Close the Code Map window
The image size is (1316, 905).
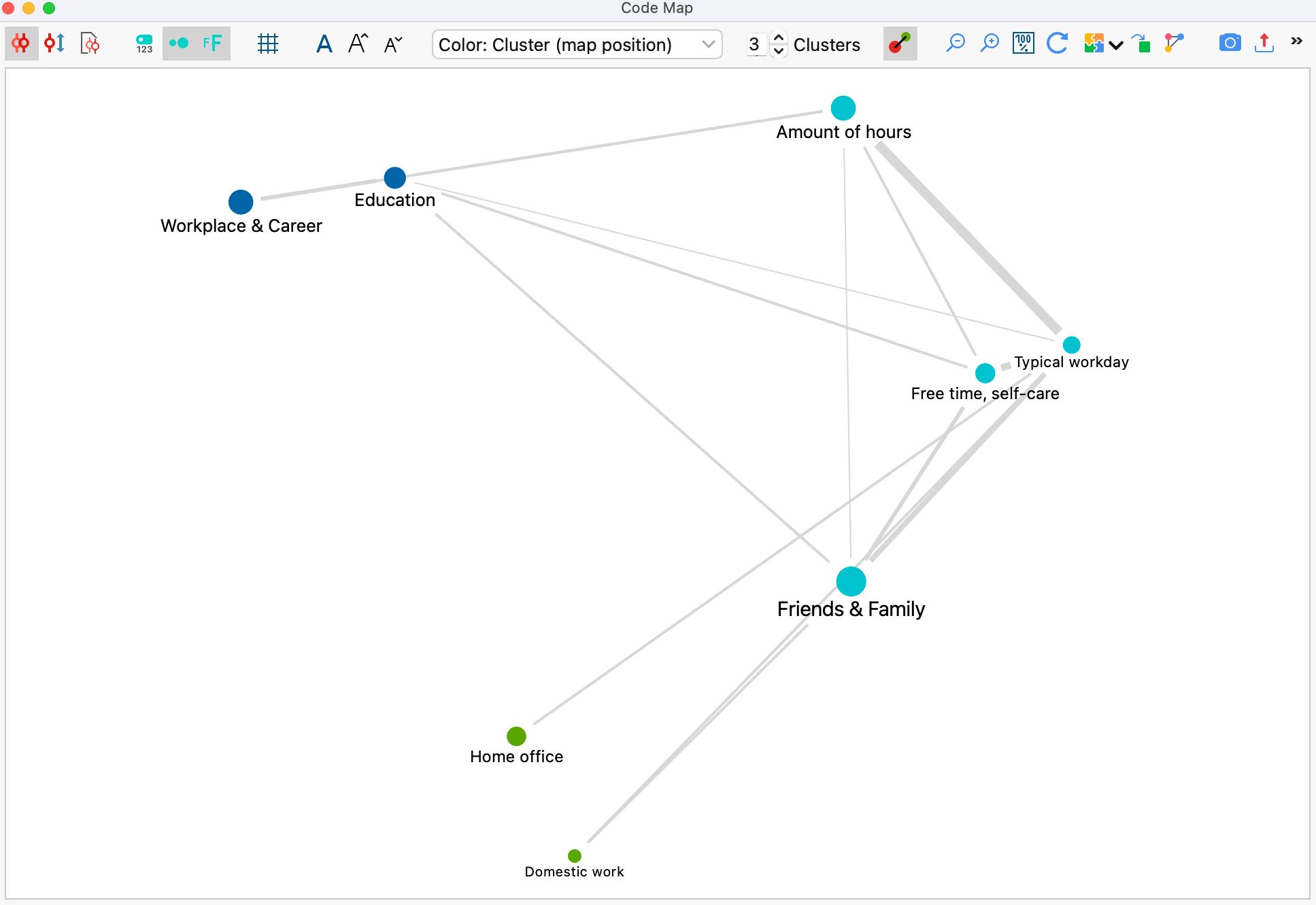[8, 8]
